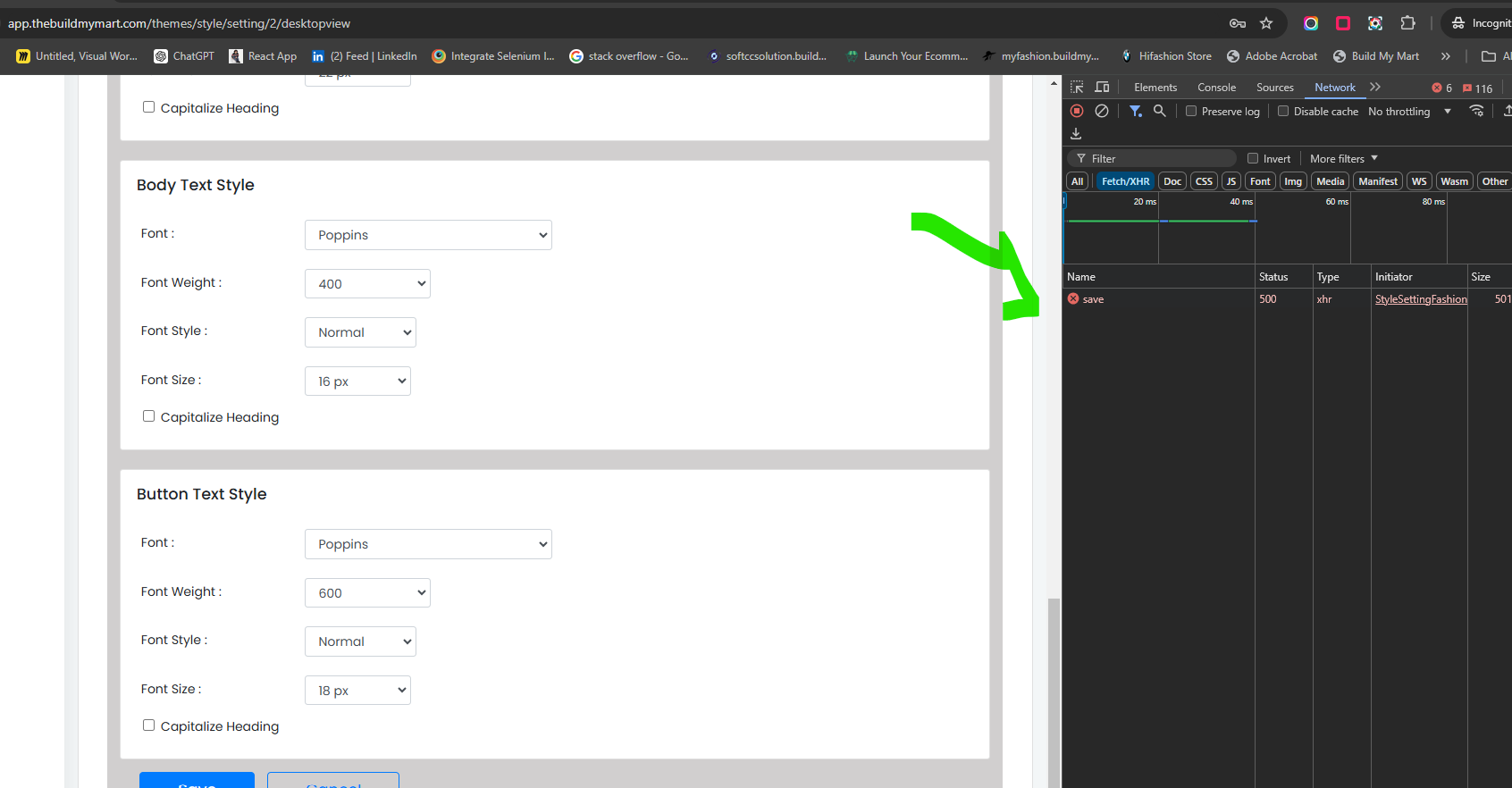This screenshot has width=1512, height=788.
Task: Stop recording network log
Action: 1077,111
